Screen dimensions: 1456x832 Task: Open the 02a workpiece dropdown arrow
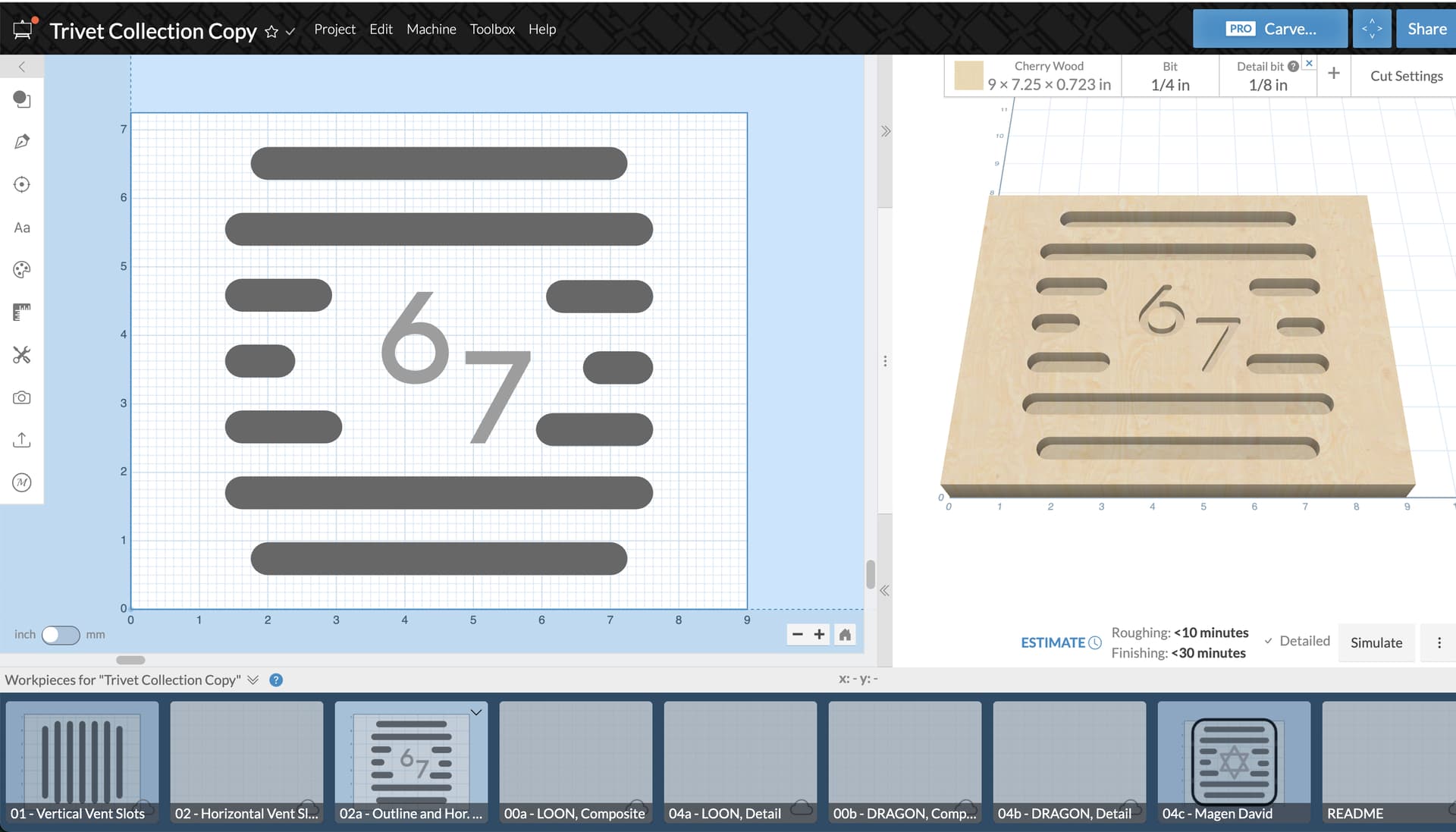coord(475,712)
